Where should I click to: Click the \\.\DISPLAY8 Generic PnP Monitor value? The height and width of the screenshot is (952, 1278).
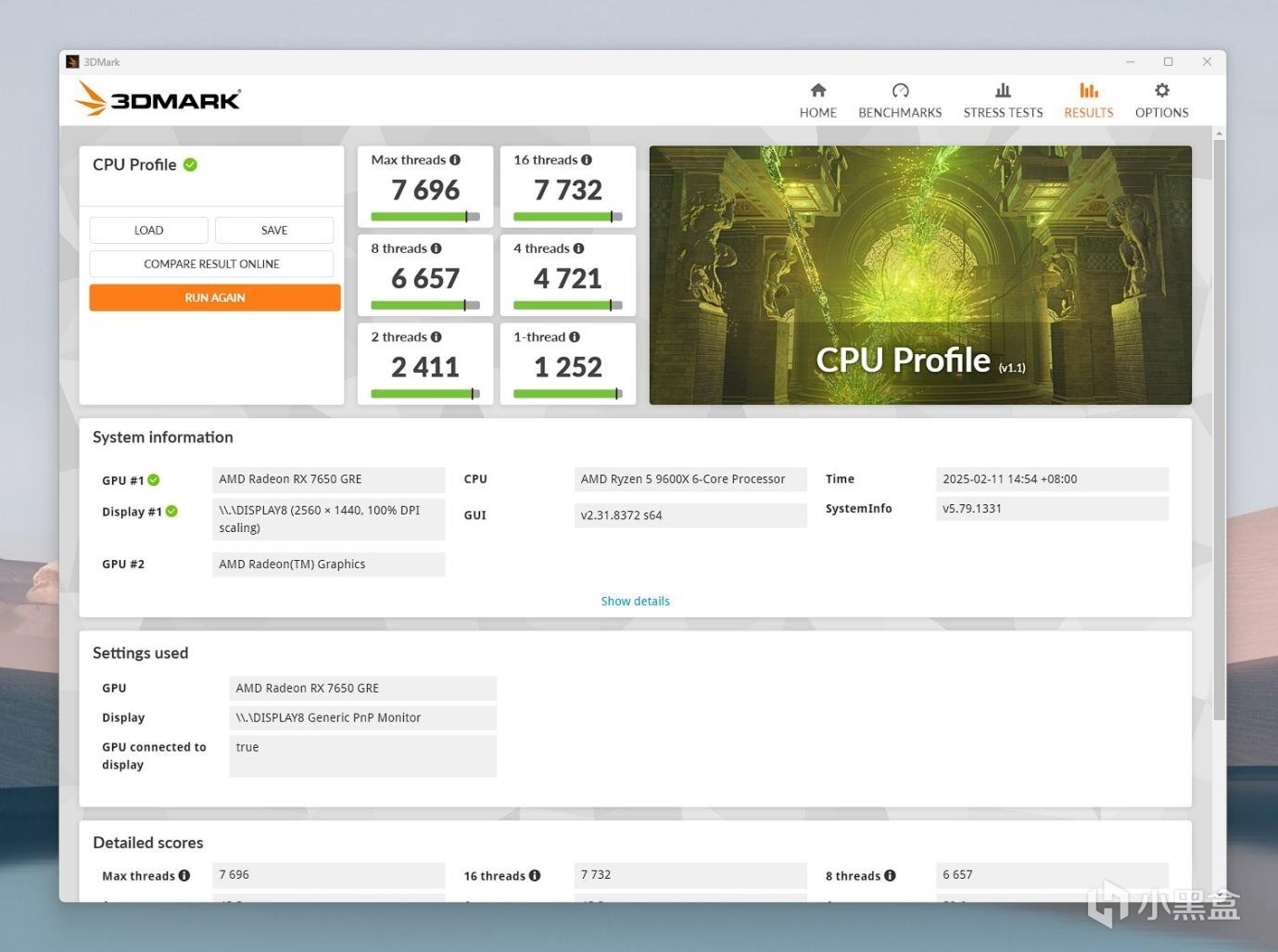pyautogui.click(x=362, y=717)
